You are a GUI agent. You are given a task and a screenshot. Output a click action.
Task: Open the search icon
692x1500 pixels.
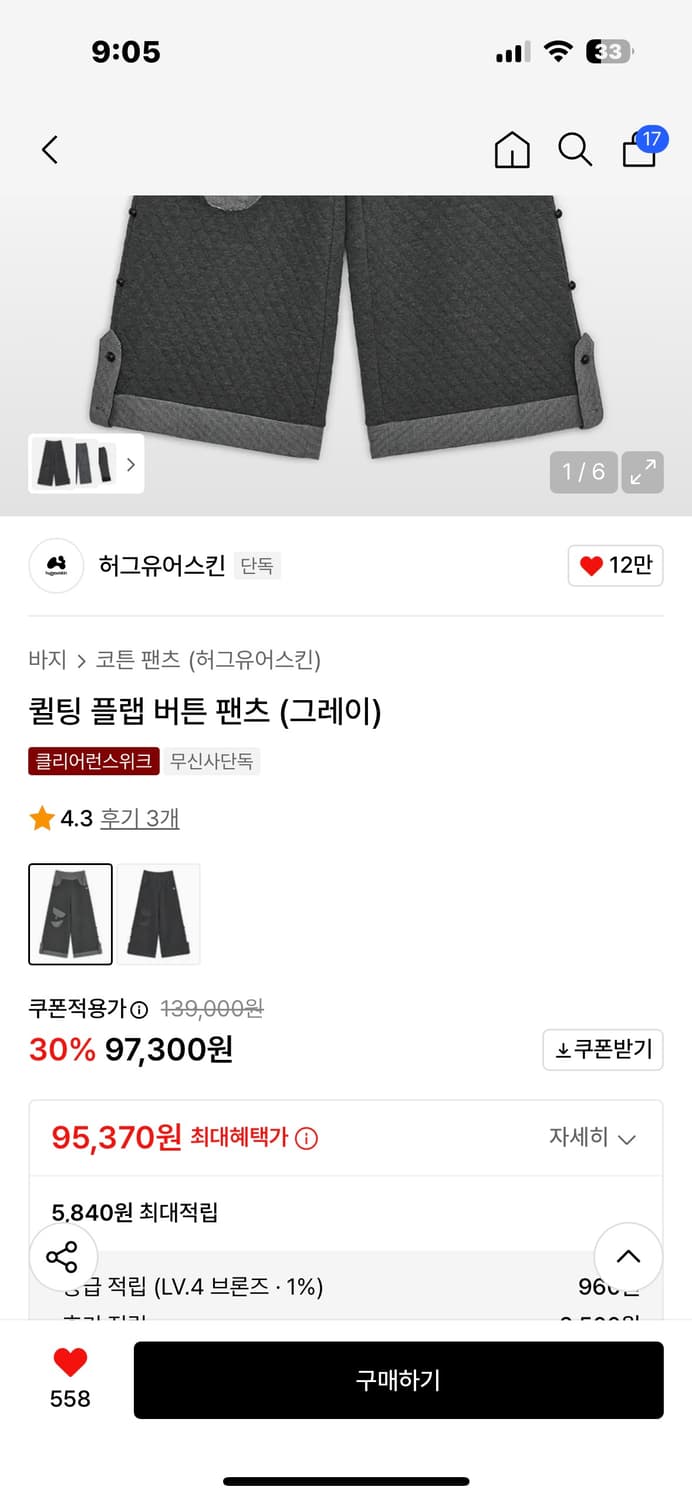pos(575,149)
